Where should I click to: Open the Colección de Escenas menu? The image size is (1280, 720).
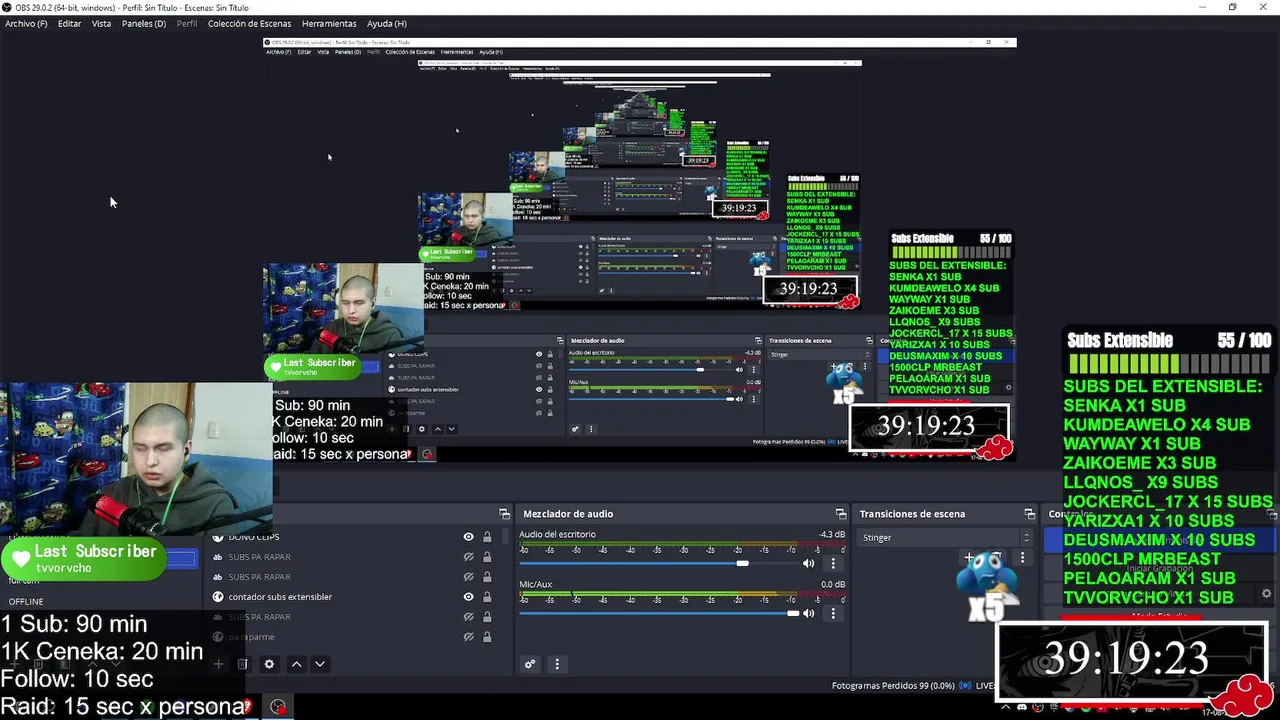click(249, 23)
